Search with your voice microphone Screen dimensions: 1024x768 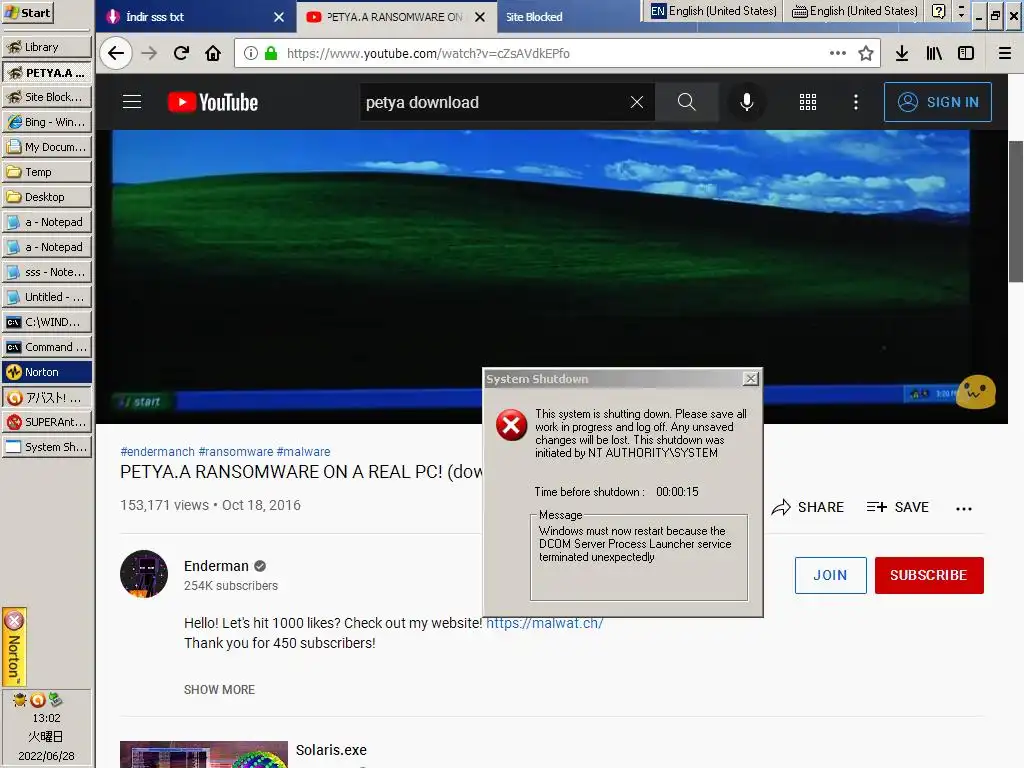tap(747, 102)
